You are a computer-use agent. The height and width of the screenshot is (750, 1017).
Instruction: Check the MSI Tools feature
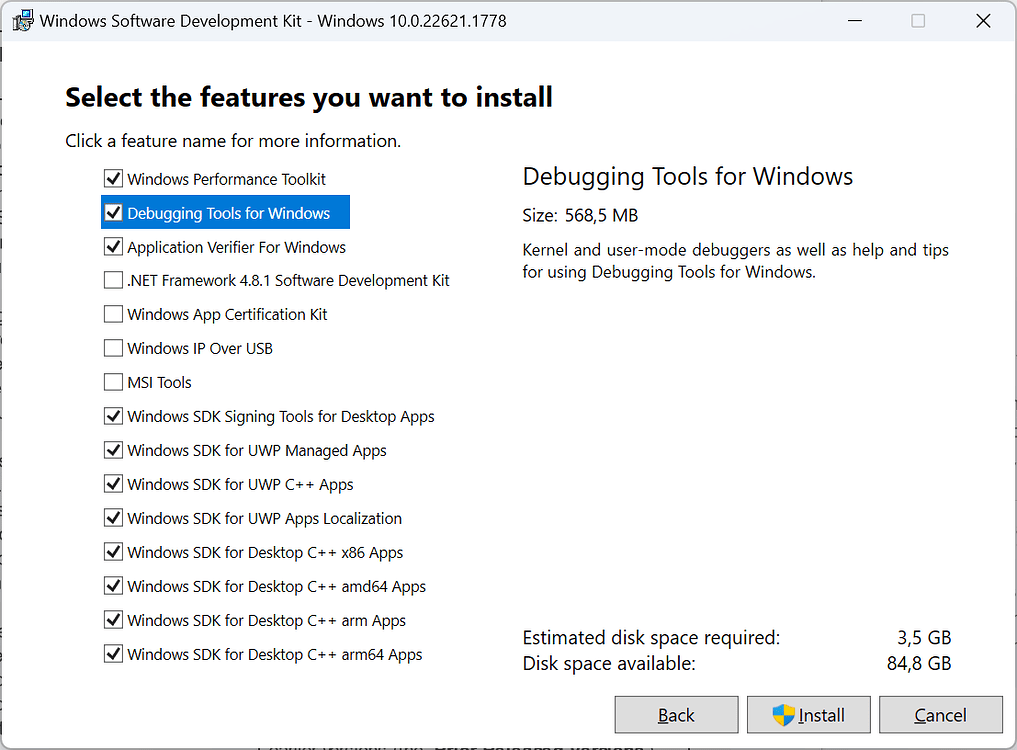(x=113, y=382)
